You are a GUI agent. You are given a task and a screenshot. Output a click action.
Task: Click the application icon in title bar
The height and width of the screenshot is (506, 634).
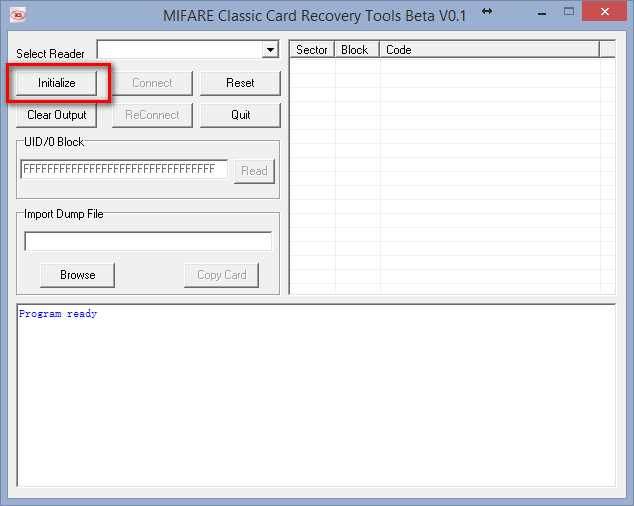[18, 15]
